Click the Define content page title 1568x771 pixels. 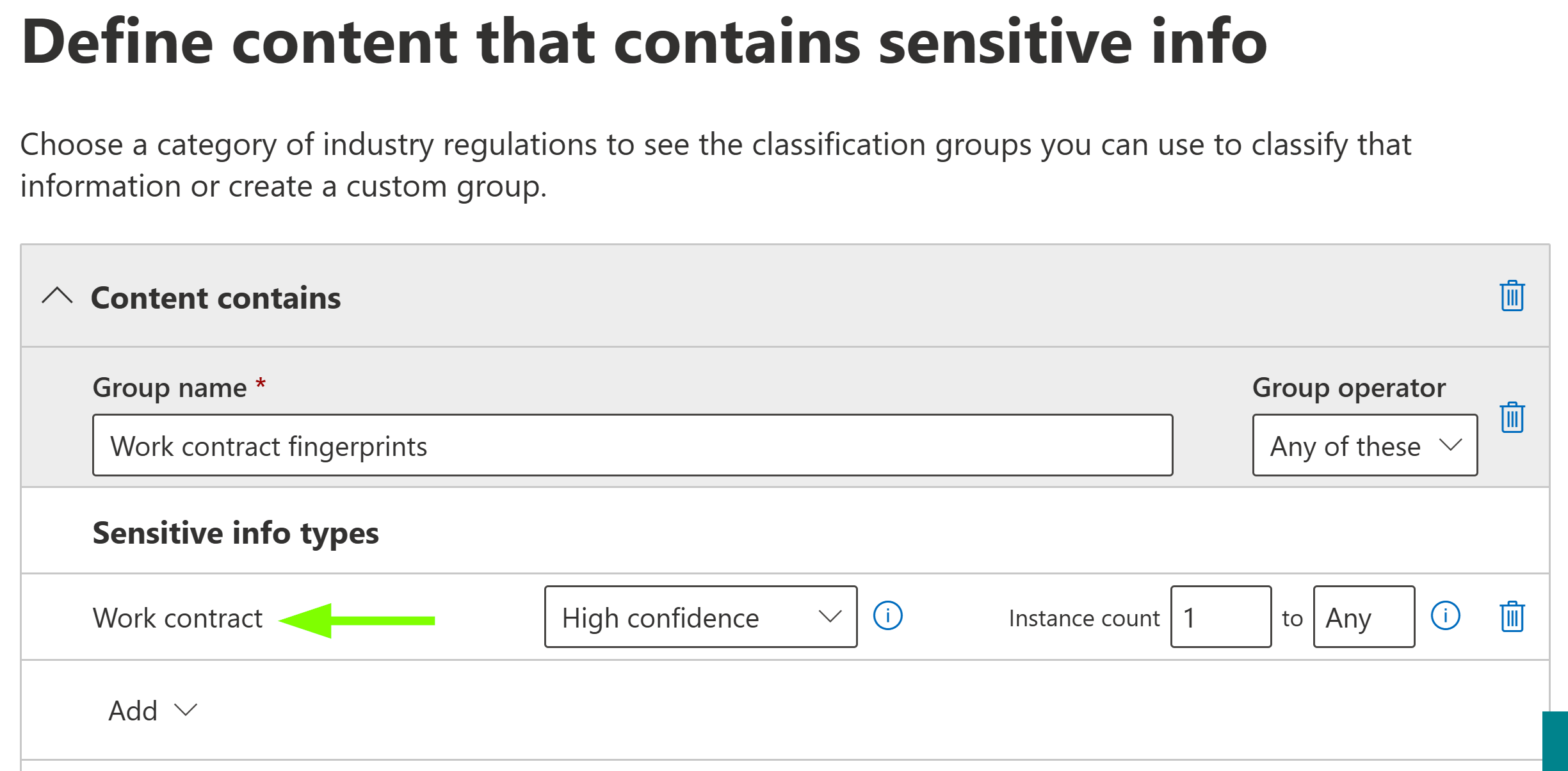(x=643, y=42)
